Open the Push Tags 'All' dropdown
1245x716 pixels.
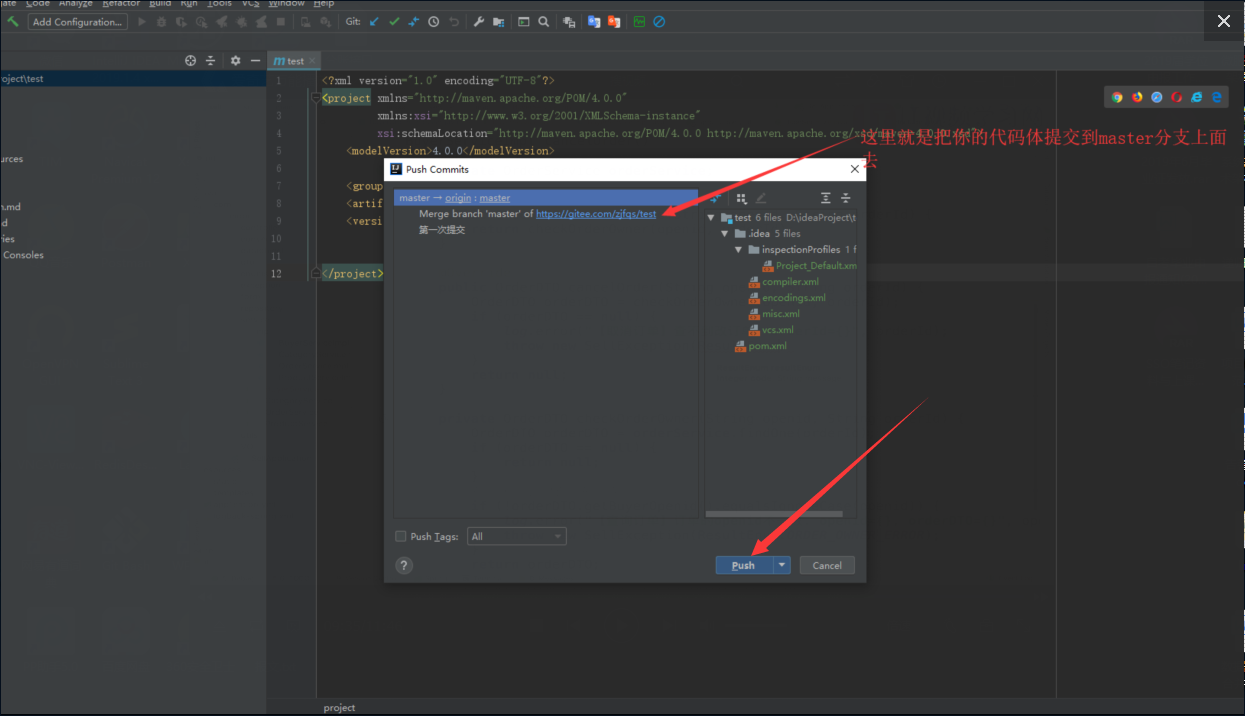516,536
